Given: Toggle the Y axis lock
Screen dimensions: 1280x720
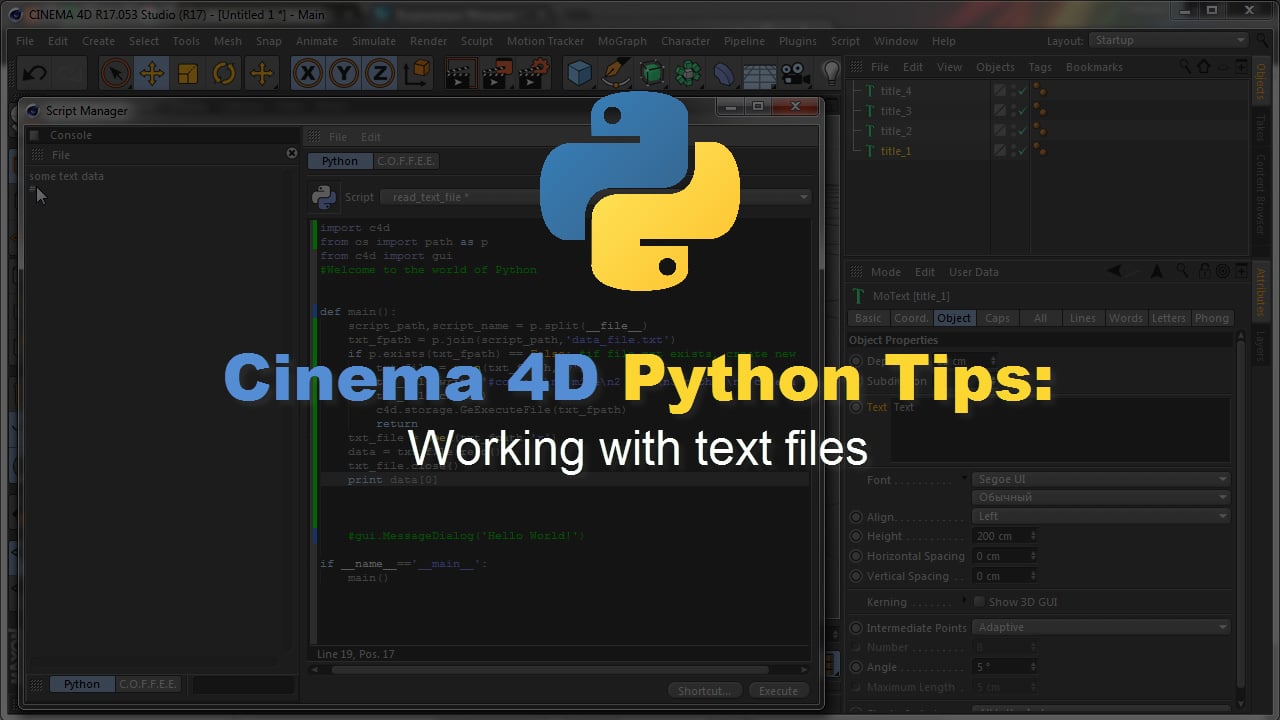Looking at the screenshot, I should tap(344, 73).
